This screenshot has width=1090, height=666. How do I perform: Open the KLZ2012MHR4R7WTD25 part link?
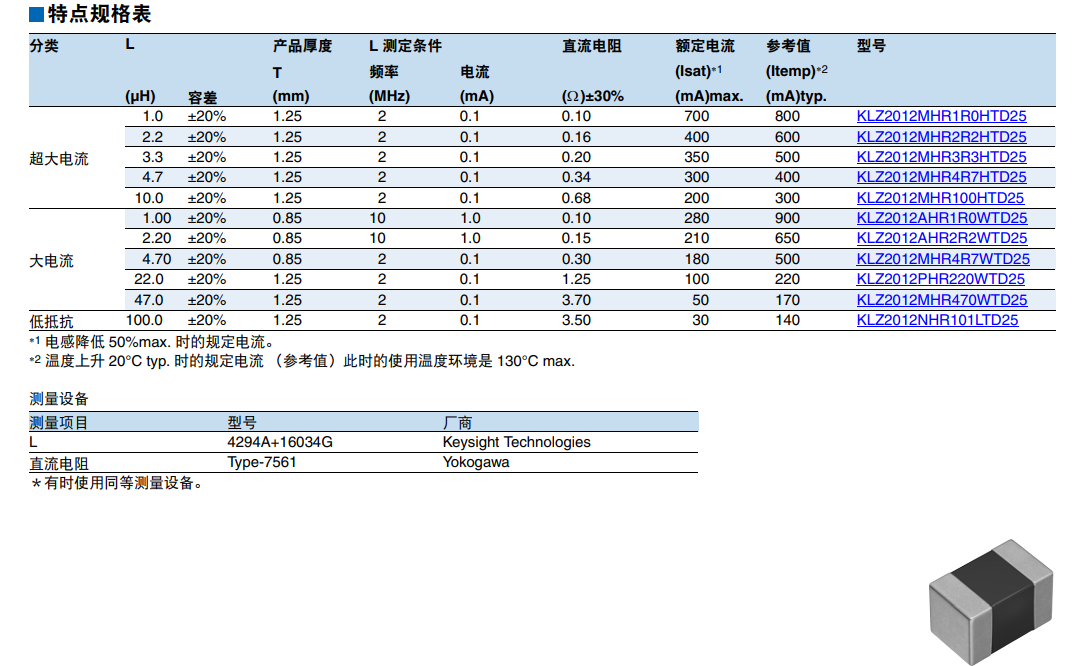[x=943, y=259]
